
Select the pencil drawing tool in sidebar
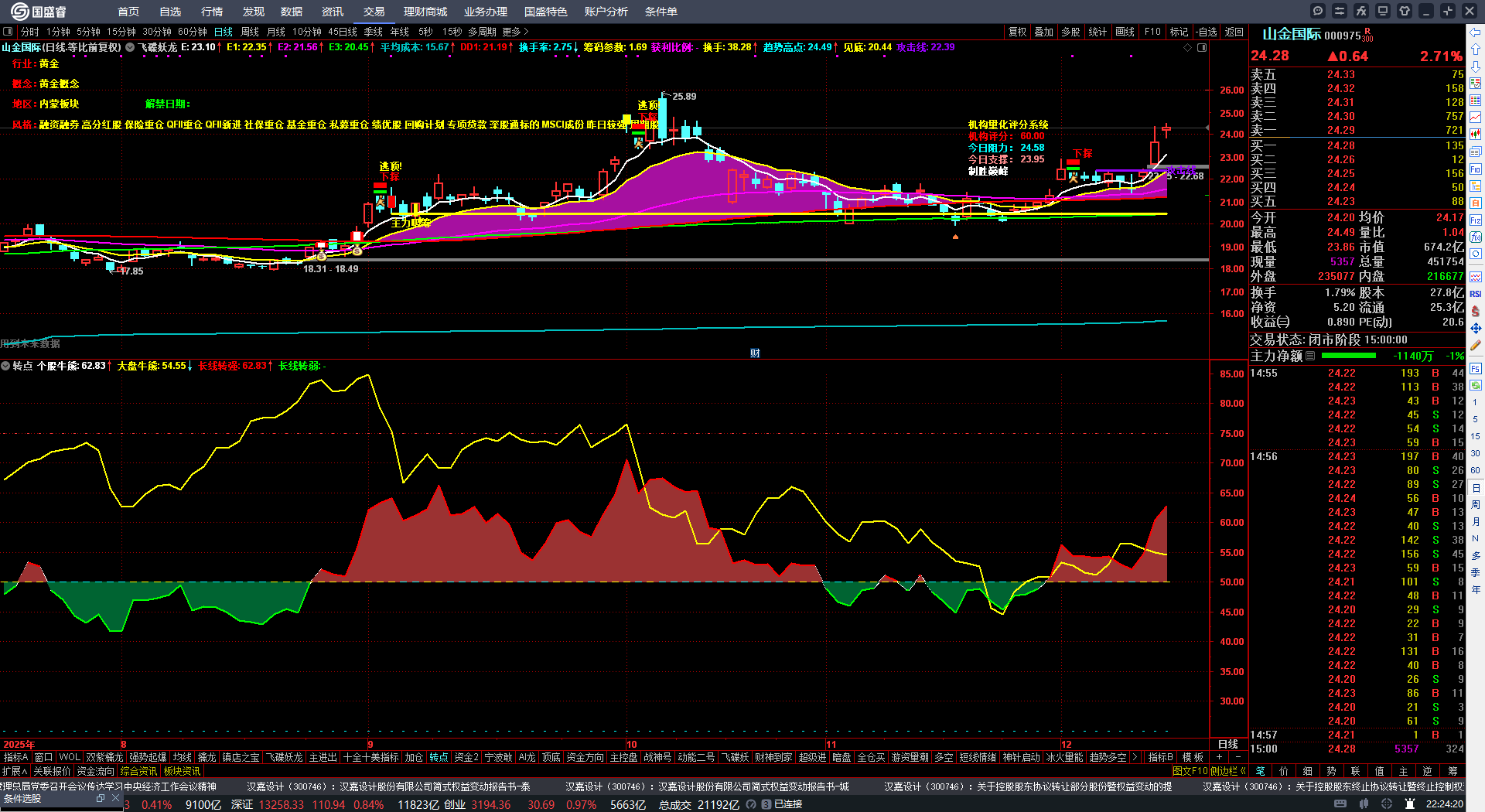click(1476, 345)
